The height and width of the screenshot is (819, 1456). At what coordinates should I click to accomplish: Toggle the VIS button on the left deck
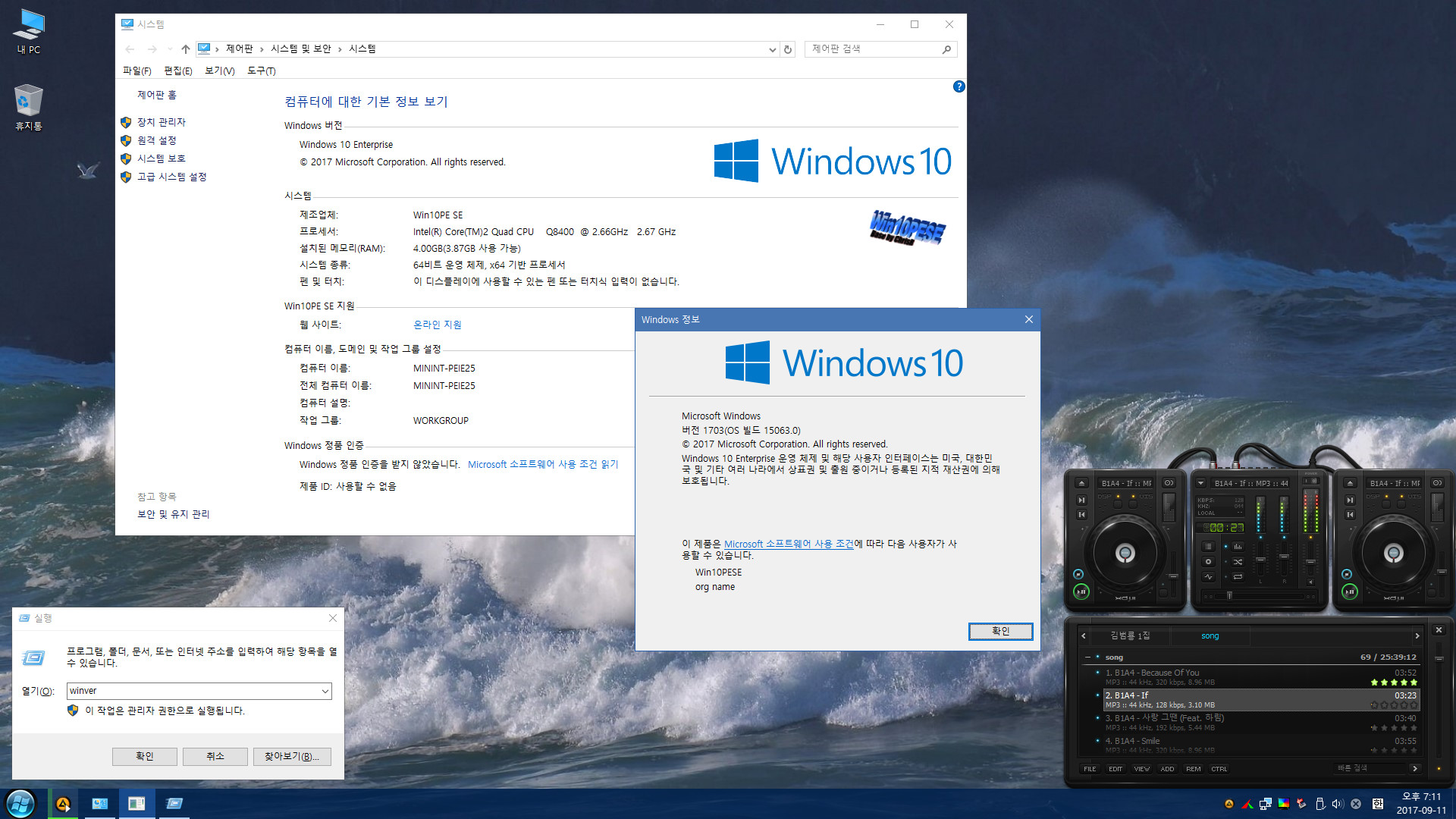(x=1133, y=504)
